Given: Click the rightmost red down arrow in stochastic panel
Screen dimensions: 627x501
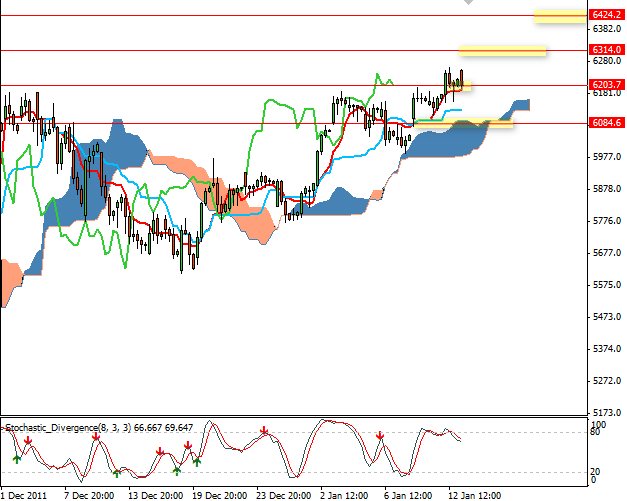Looking at the screenshot, I should [380, 436].
